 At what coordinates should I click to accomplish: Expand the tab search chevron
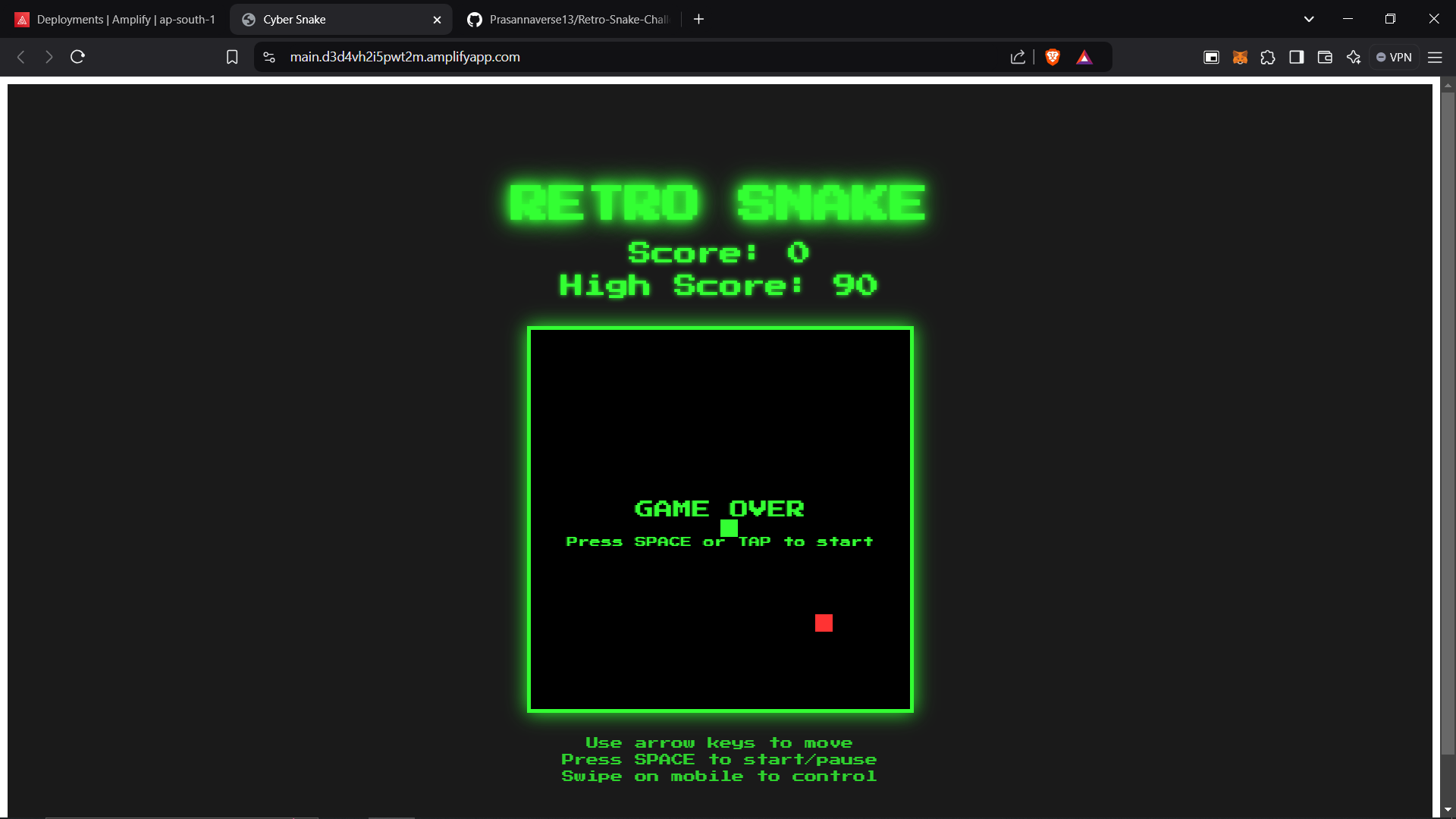pyautogui.click(x=1309, y=19)
